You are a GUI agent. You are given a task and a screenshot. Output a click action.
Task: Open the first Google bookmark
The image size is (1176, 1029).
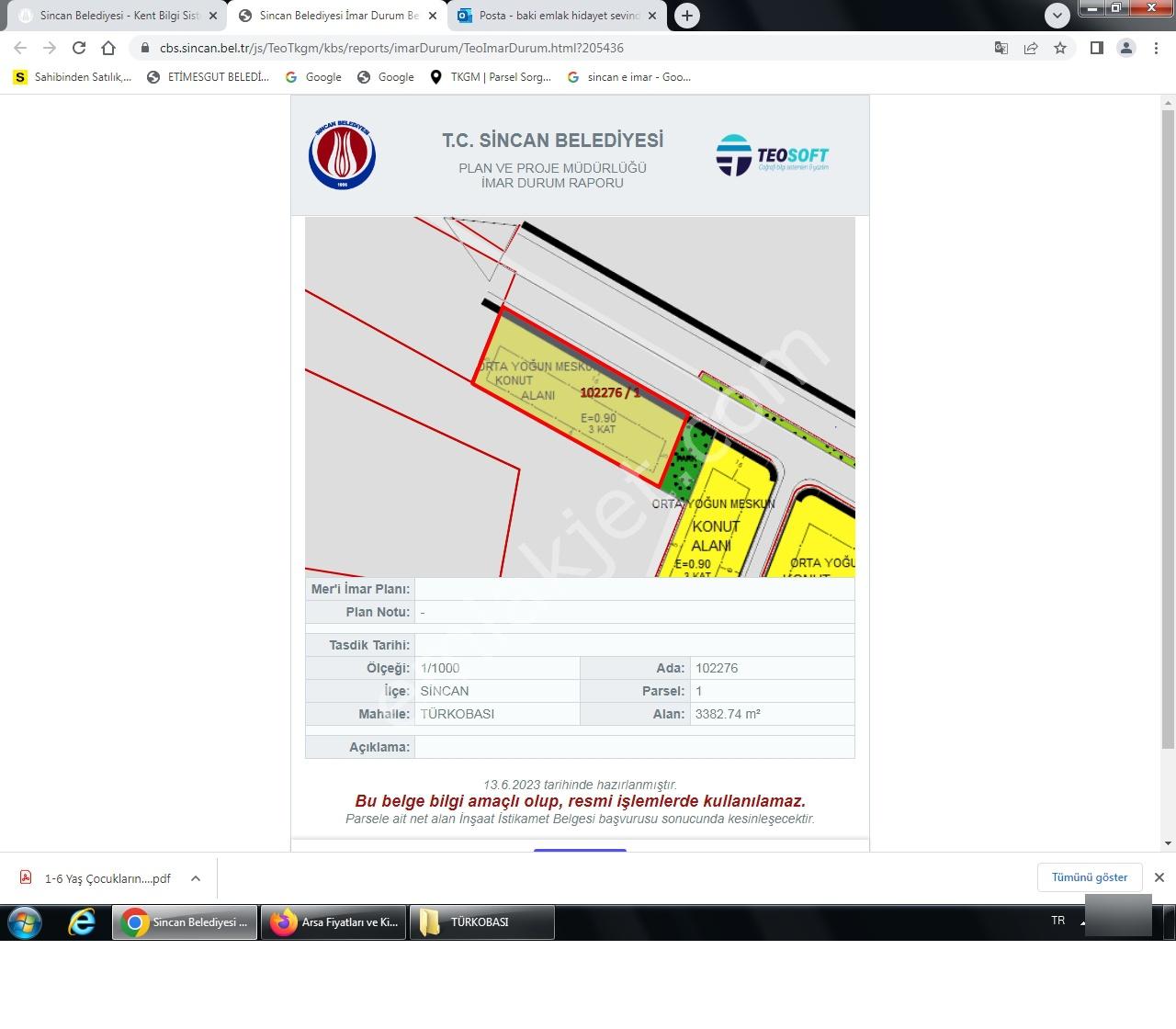coord(313,77)
